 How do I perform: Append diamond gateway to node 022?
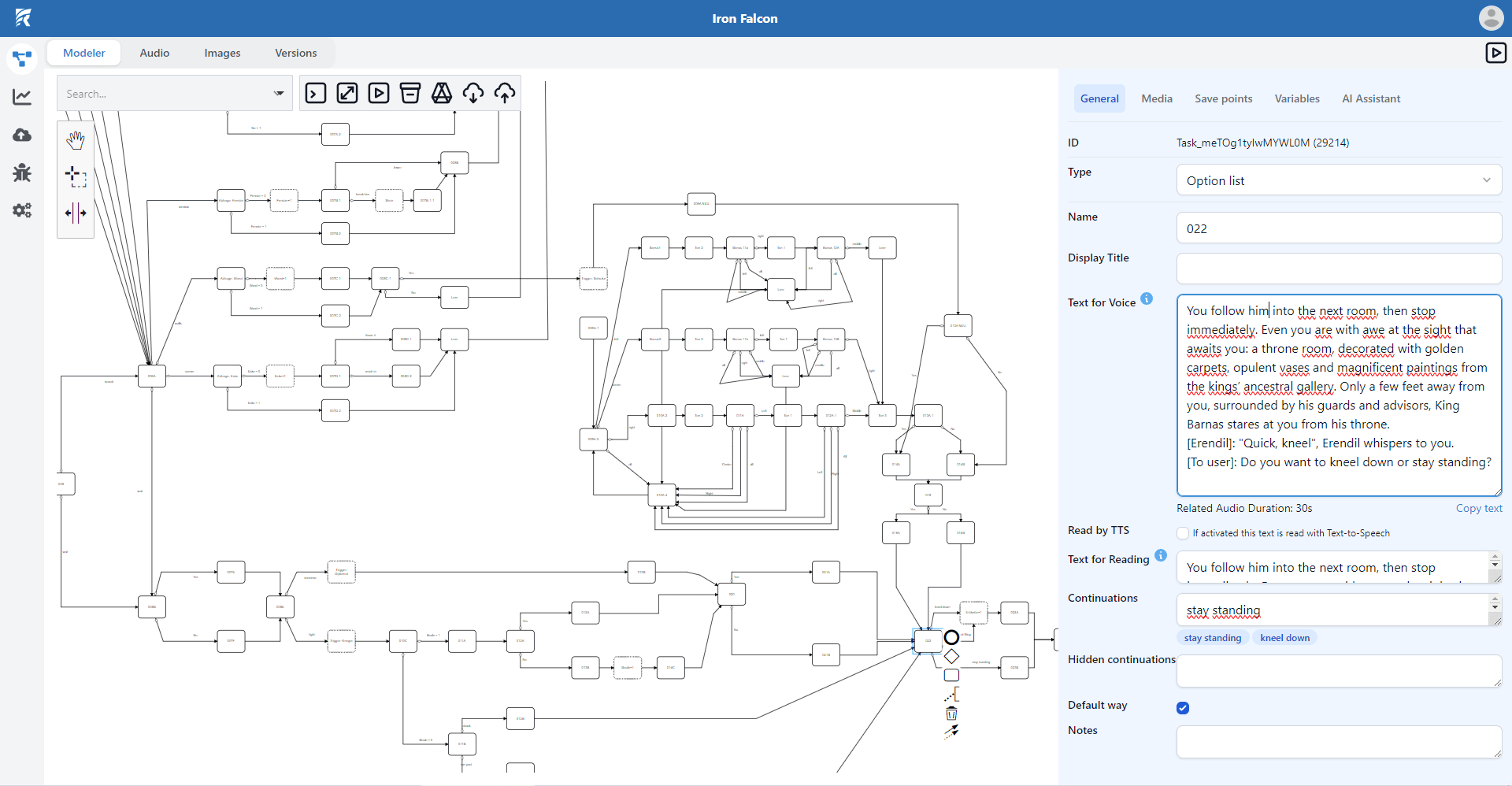951,656
